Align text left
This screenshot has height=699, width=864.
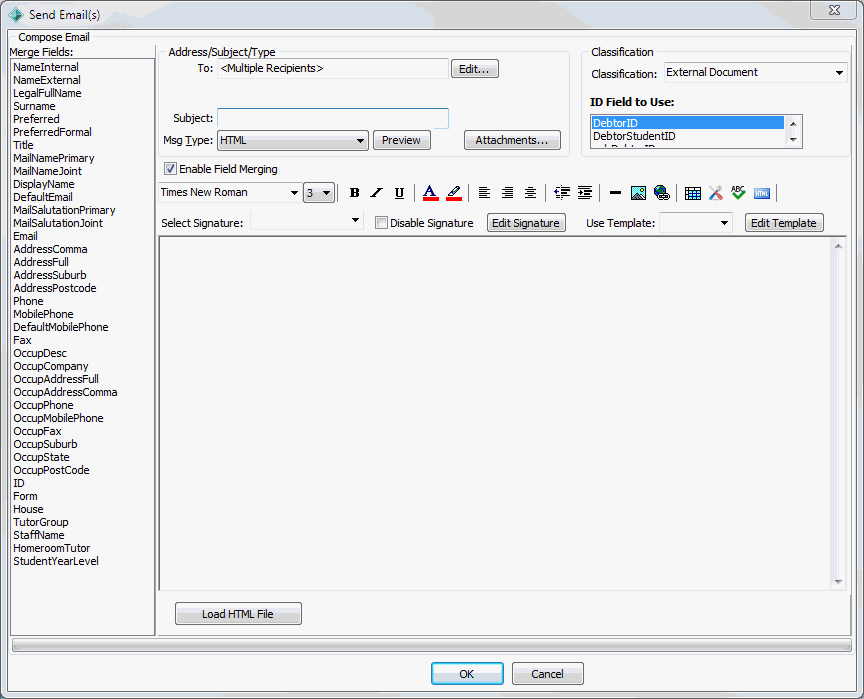(x=484, y=193)
